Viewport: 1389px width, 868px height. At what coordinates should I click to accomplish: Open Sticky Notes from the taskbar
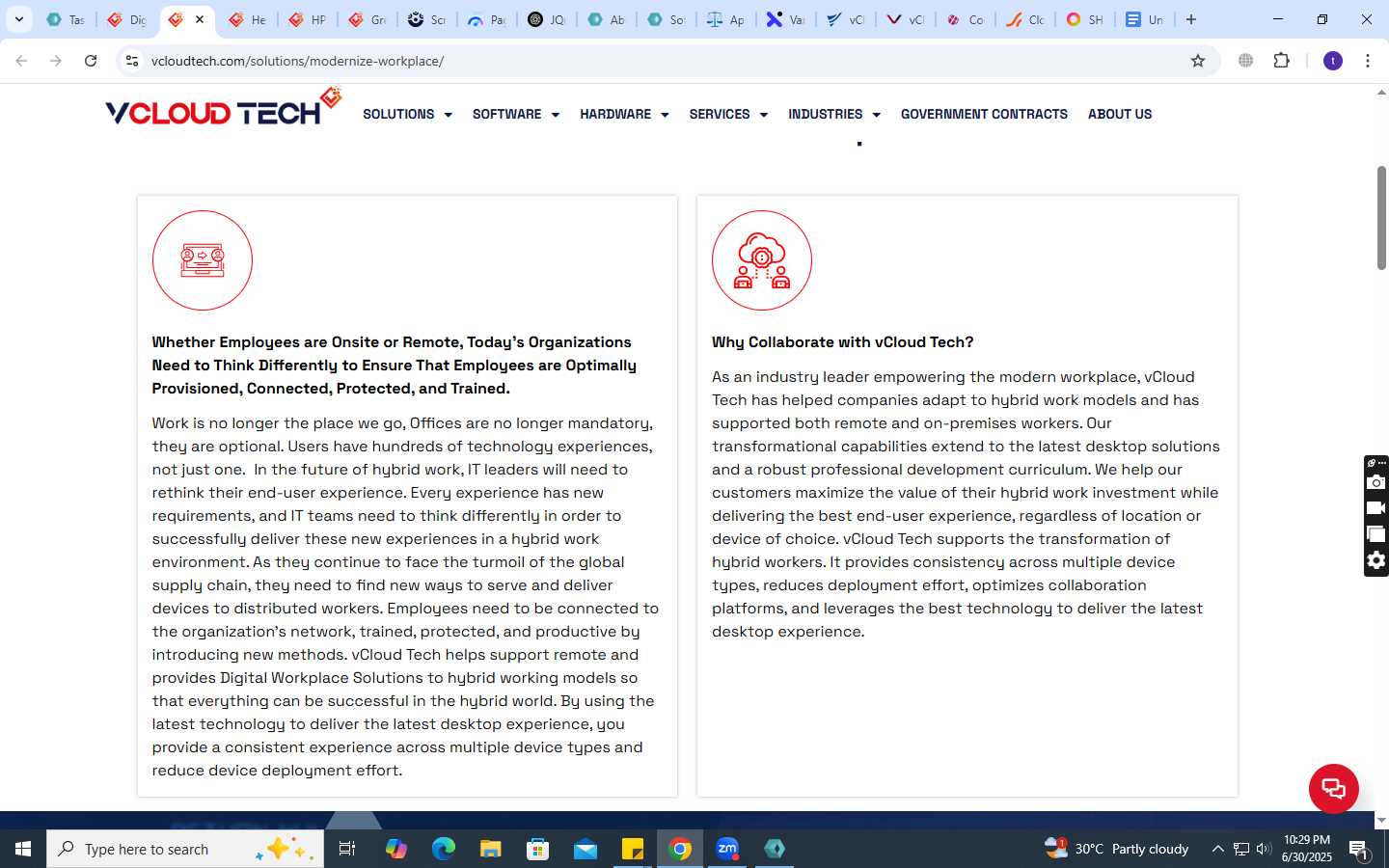(x=633, y=849)
